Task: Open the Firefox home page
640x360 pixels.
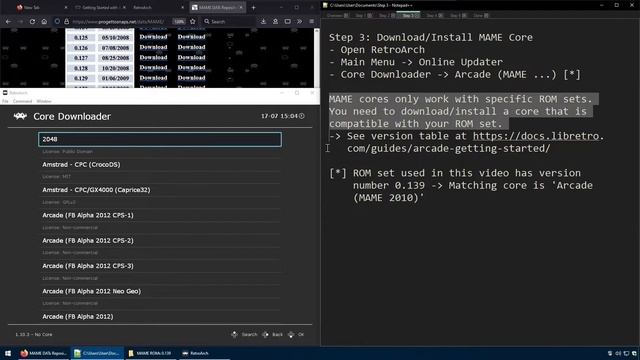Action: [44, 21]
